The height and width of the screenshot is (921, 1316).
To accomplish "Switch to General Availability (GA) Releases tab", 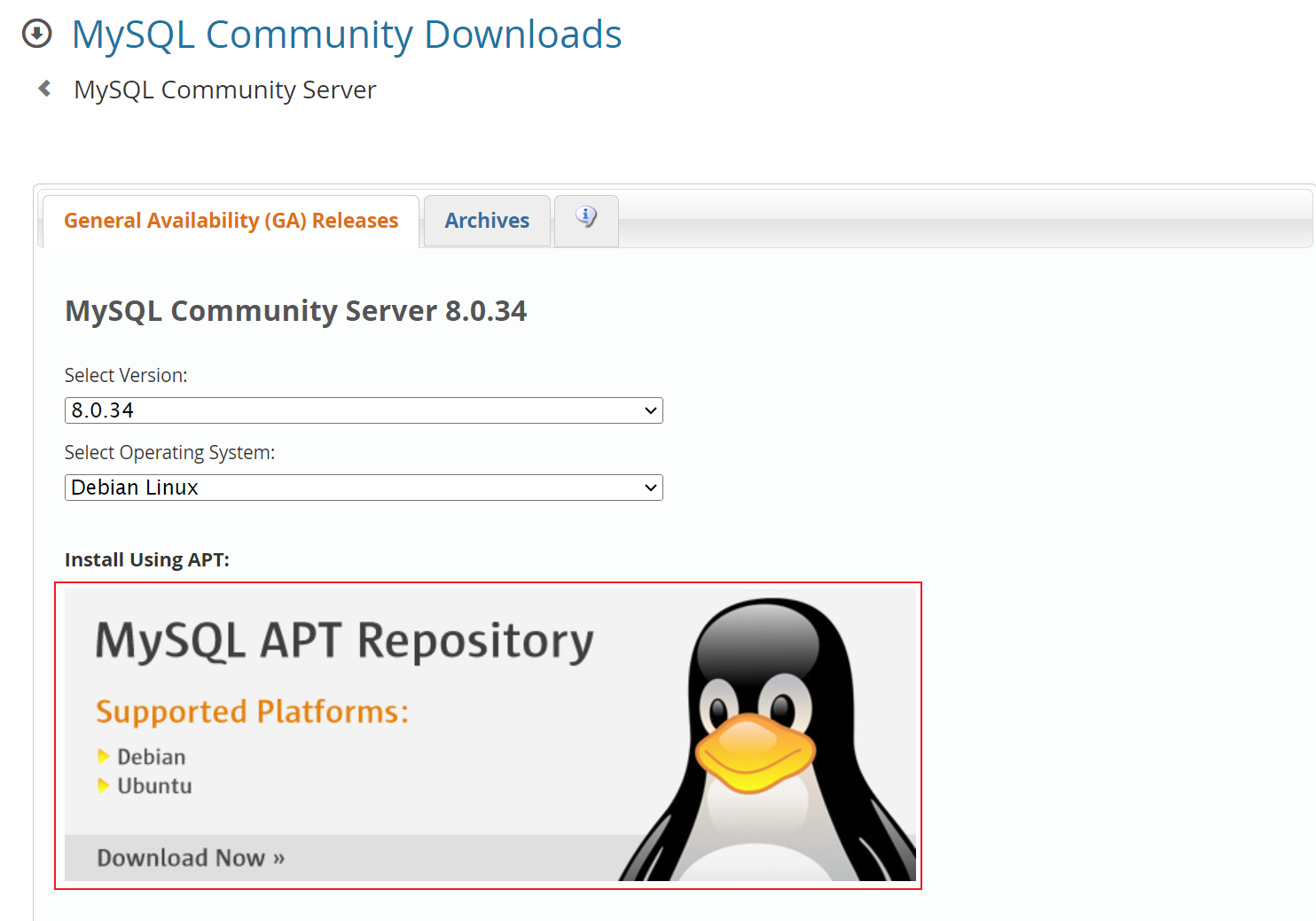I will (x=231, y=221).
